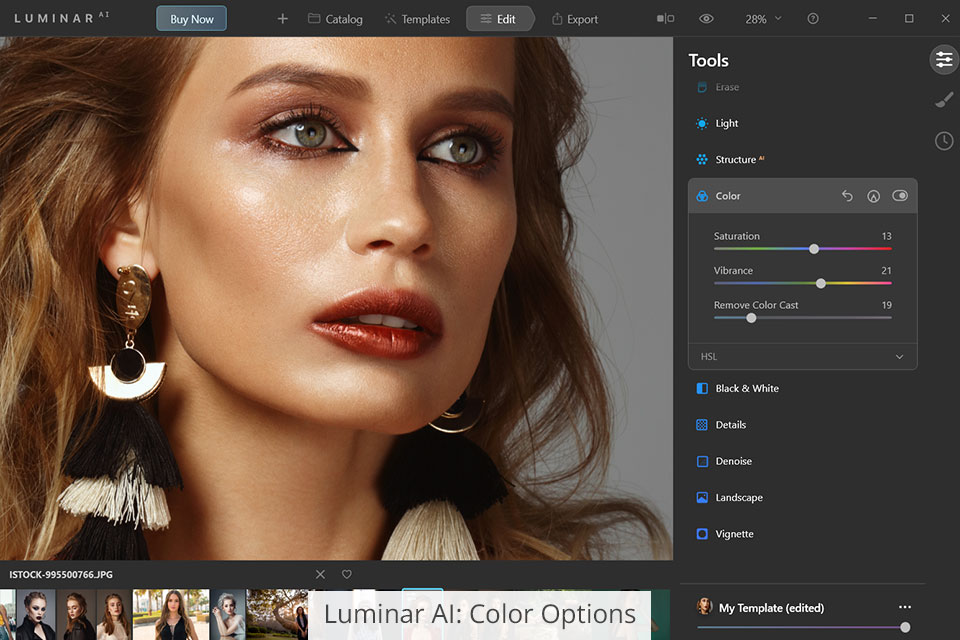Click the Remove Color Cast value 19
Viewport: 960px width, 640px height.
point(887,305)
